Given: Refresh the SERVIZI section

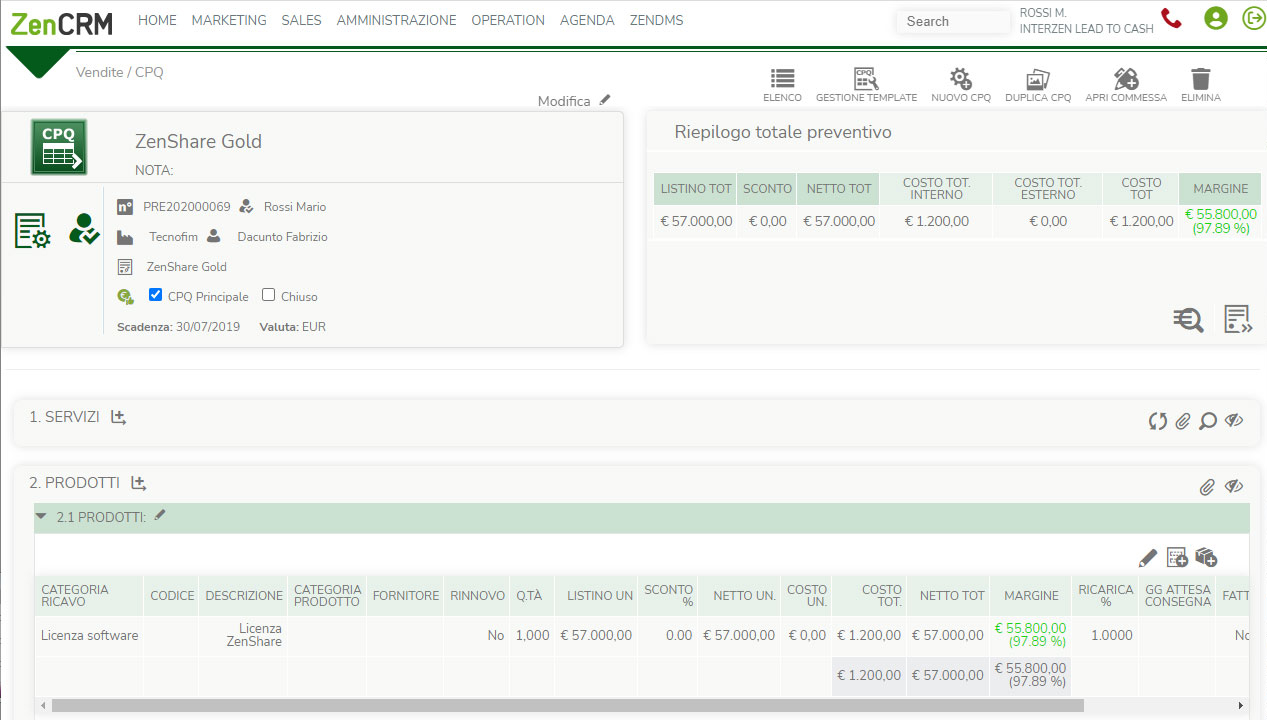Looking at the screenshot, I should (1158, 421).
